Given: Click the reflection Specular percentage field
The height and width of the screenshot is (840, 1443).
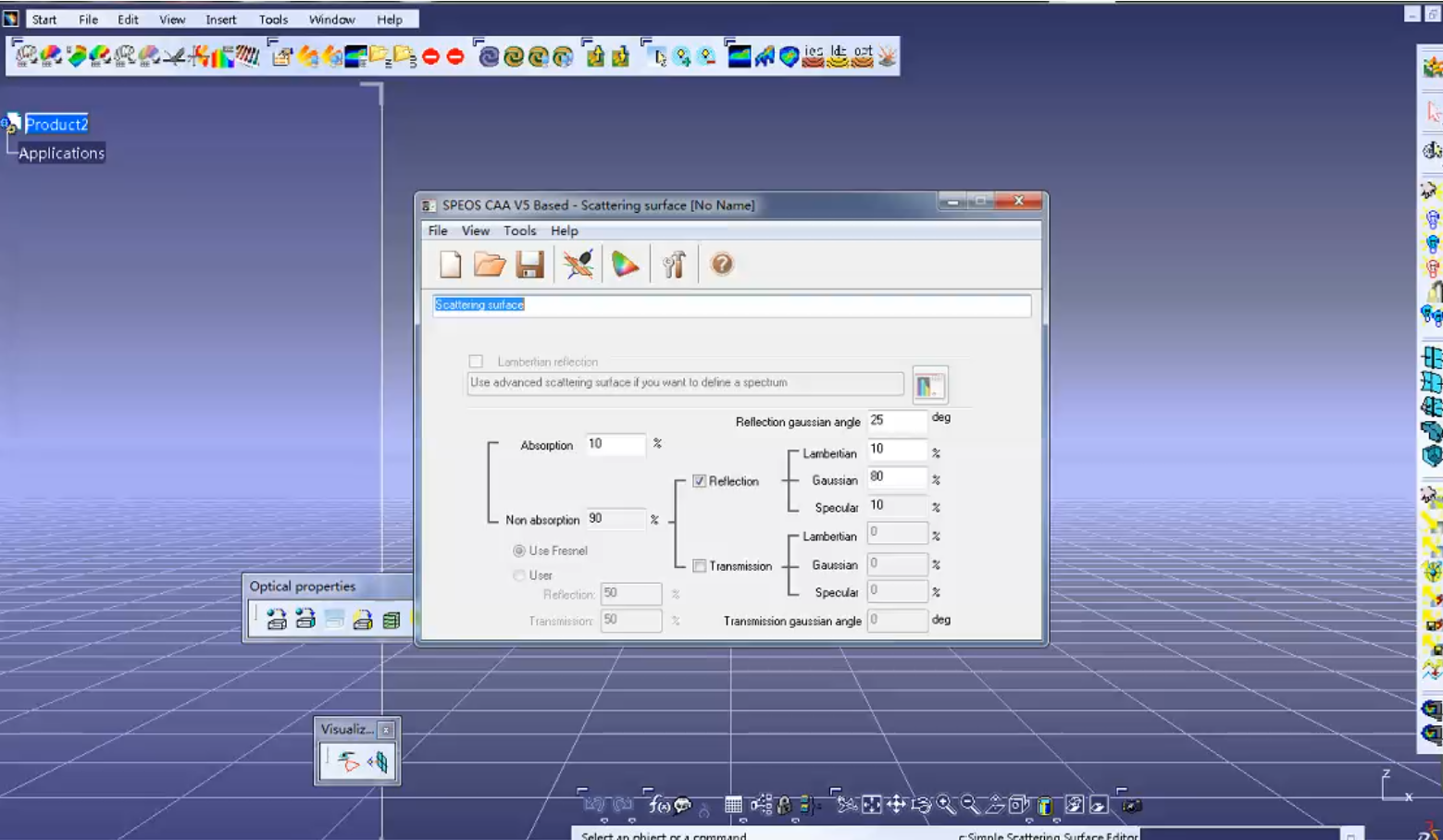Looking at the screenshot, I should 896,506.
